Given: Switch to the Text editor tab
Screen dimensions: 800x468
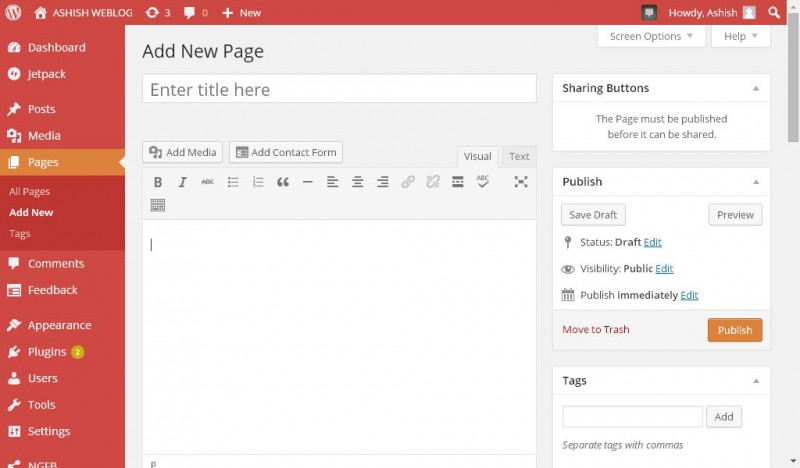Looking at the screenshot, I should click(519, 156).
